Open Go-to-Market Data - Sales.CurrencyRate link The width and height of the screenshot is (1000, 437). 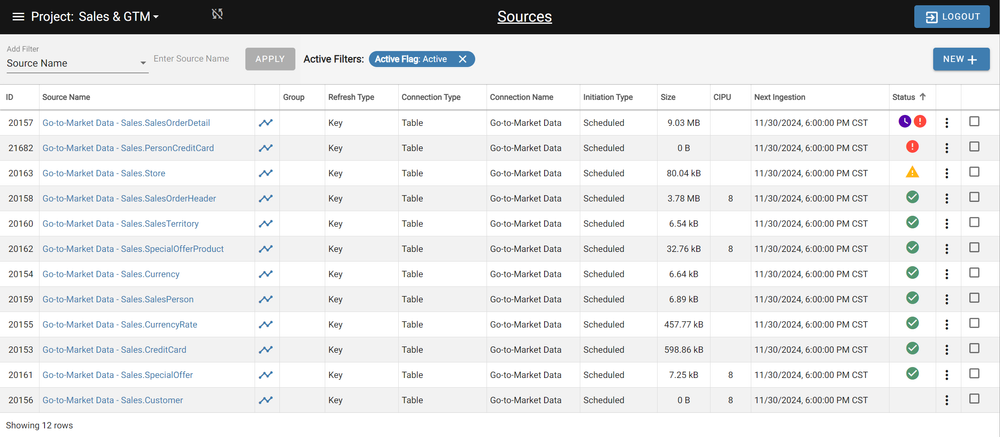(120, 325)
